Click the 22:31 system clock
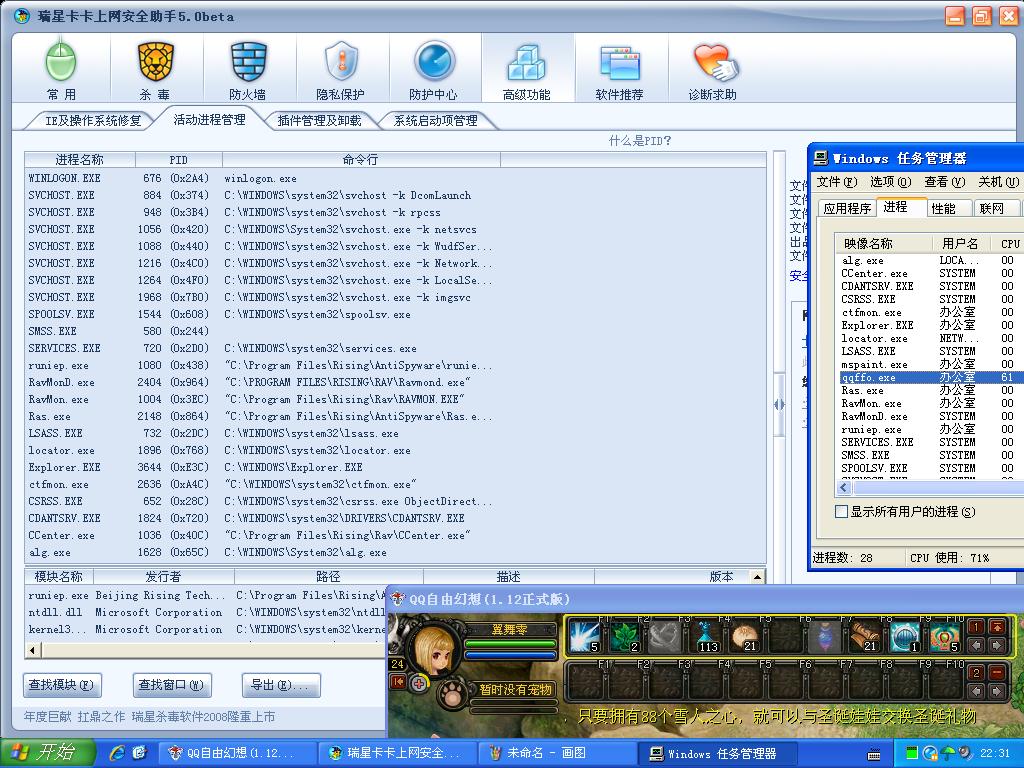The image size is (1024, 768). pos(995,753)
